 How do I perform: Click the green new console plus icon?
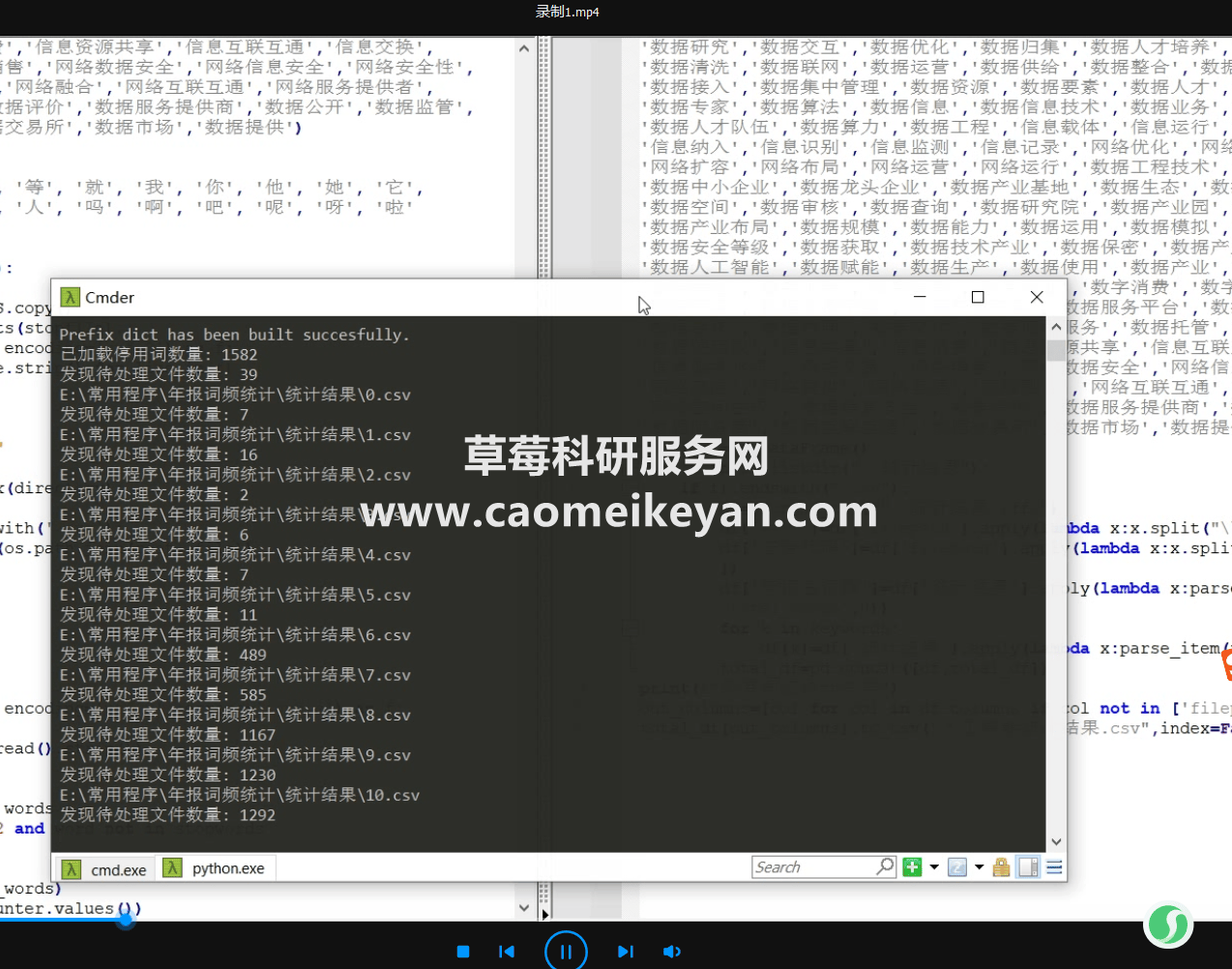pyautogui.click(x=912, y=866)
